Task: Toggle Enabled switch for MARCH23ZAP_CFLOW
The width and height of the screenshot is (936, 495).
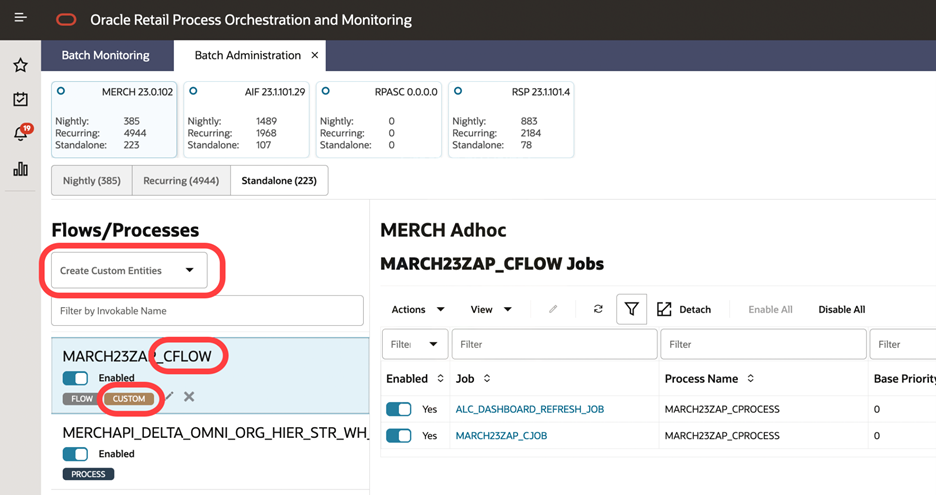Action: click(x=75, y=378)
